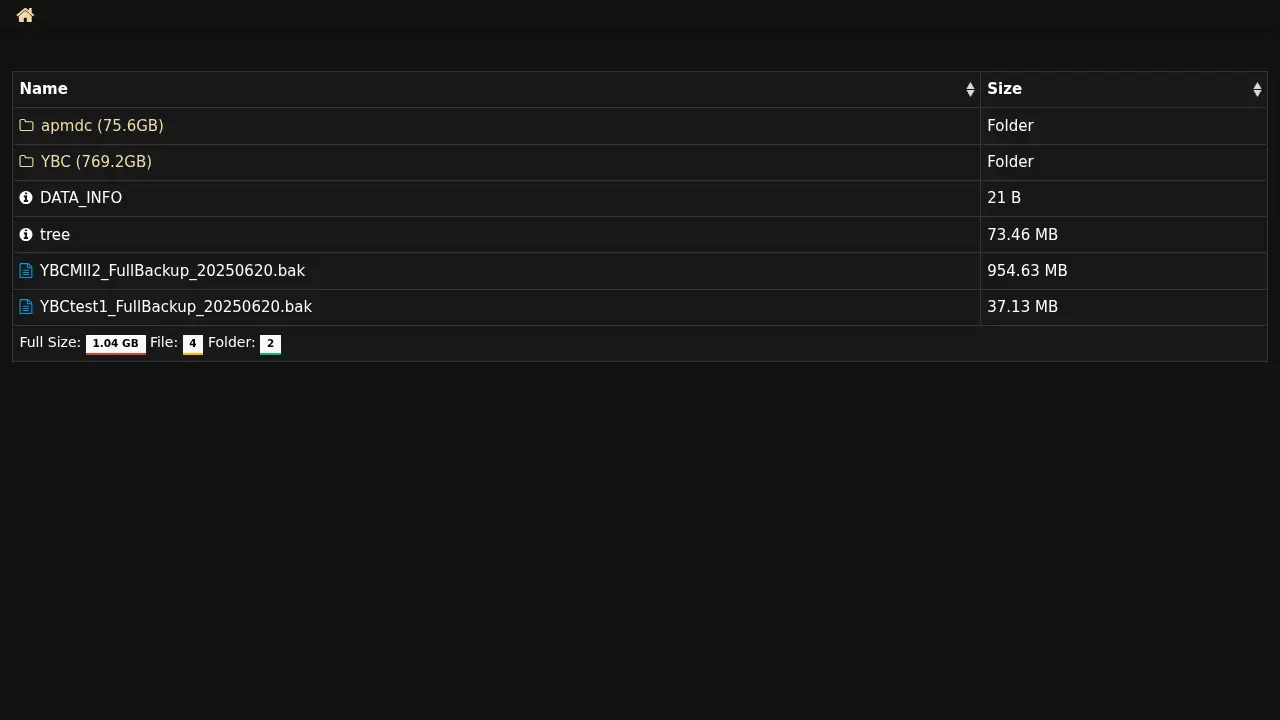Open the DATA_INFO file
Screen dimensions: 1280x720
tap(81, 198)
